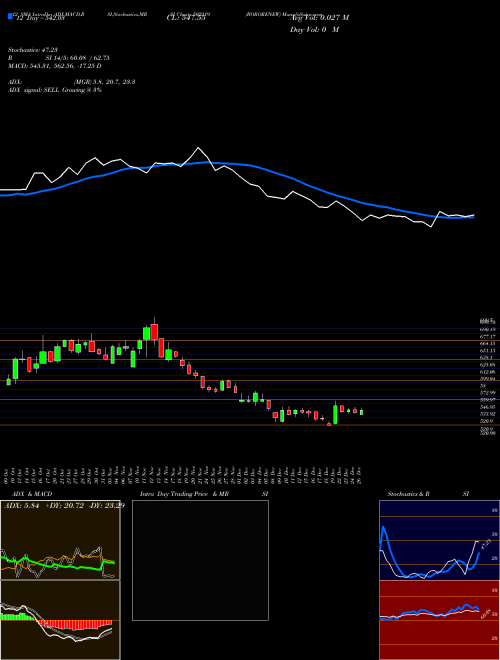Click the 572.99 price axis label
Screen dimensions: 500x660
[488, 393]
